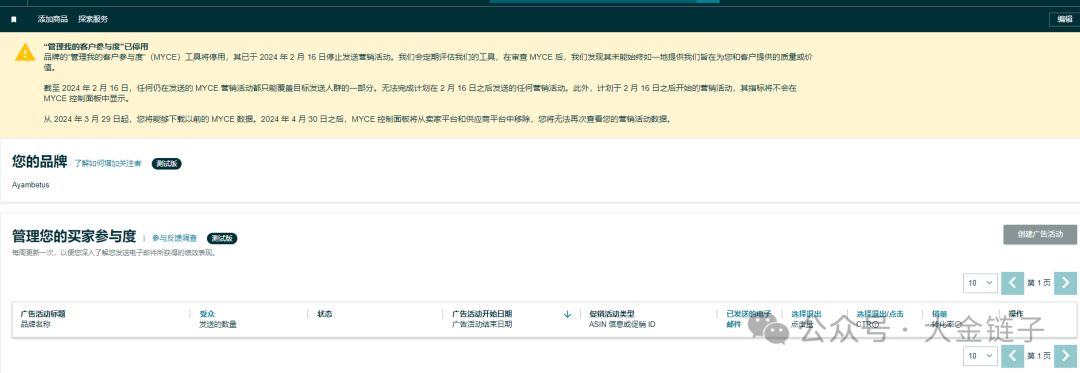Click the 状态 column header
The width and height of the screenshot is (1080, 373).
click(324, 314)
